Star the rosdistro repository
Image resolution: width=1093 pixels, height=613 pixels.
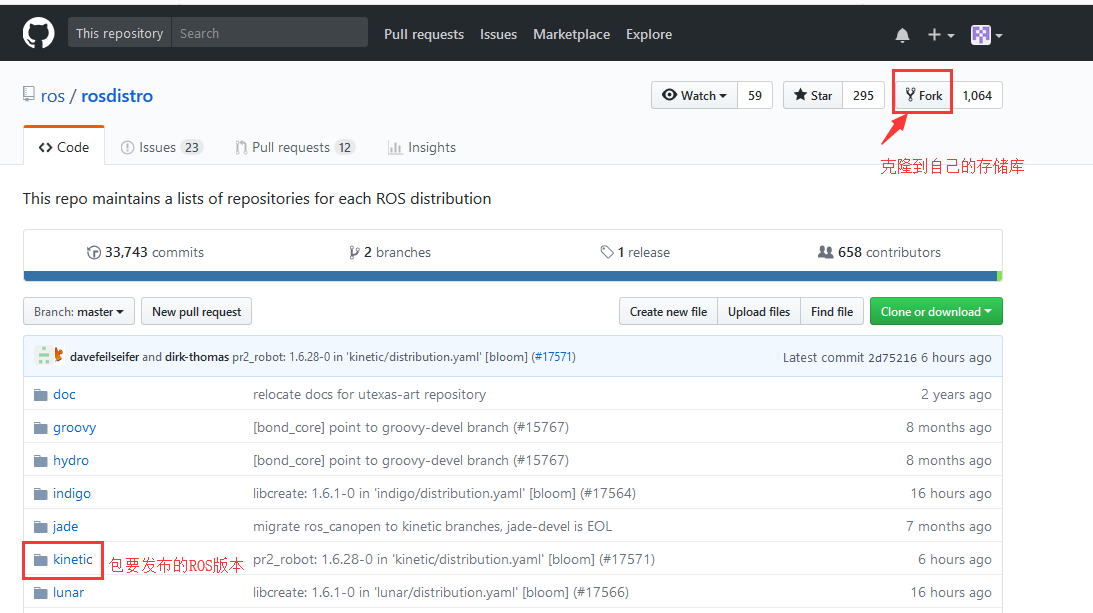click(813, 96)
